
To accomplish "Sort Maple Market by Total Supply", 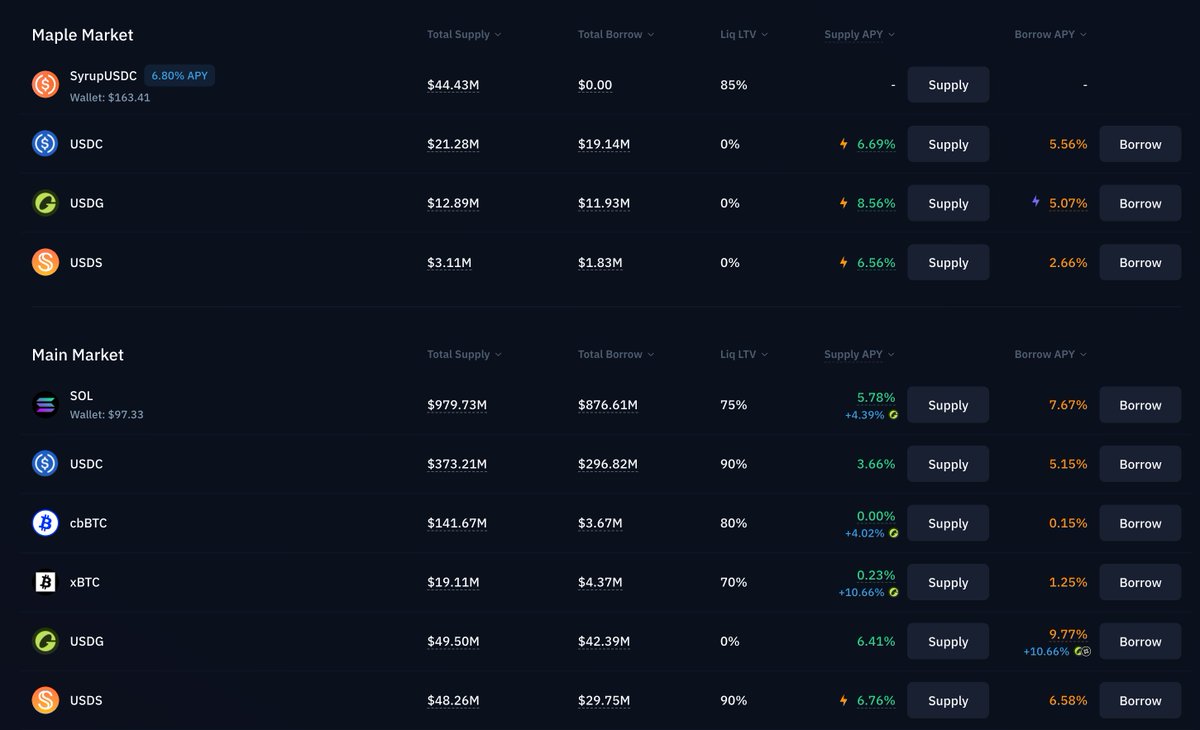I will (464, 34).
